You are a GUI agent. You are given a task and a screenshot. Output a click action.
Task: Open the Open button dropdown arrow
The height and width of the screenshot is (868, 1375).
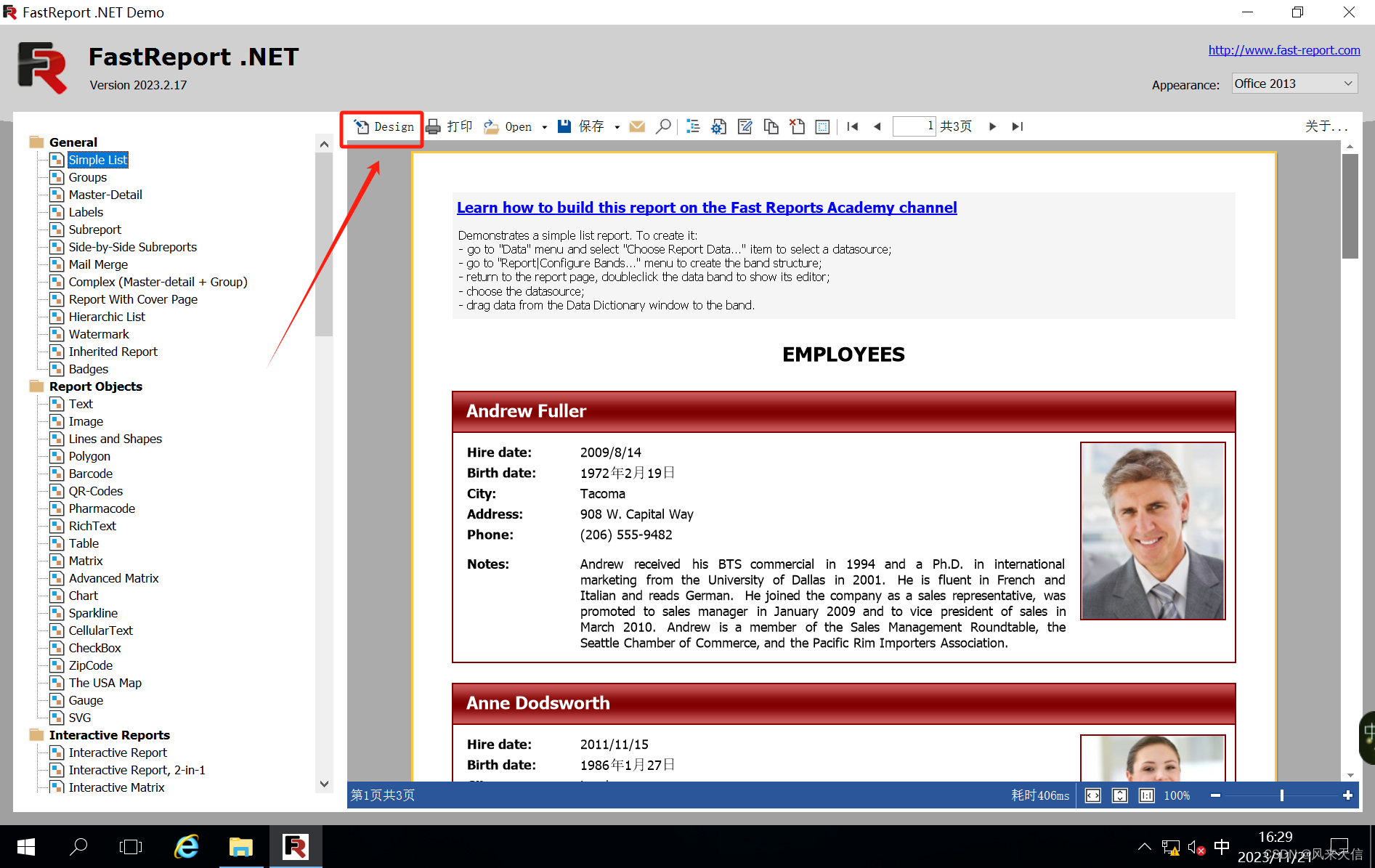(544, 126)
